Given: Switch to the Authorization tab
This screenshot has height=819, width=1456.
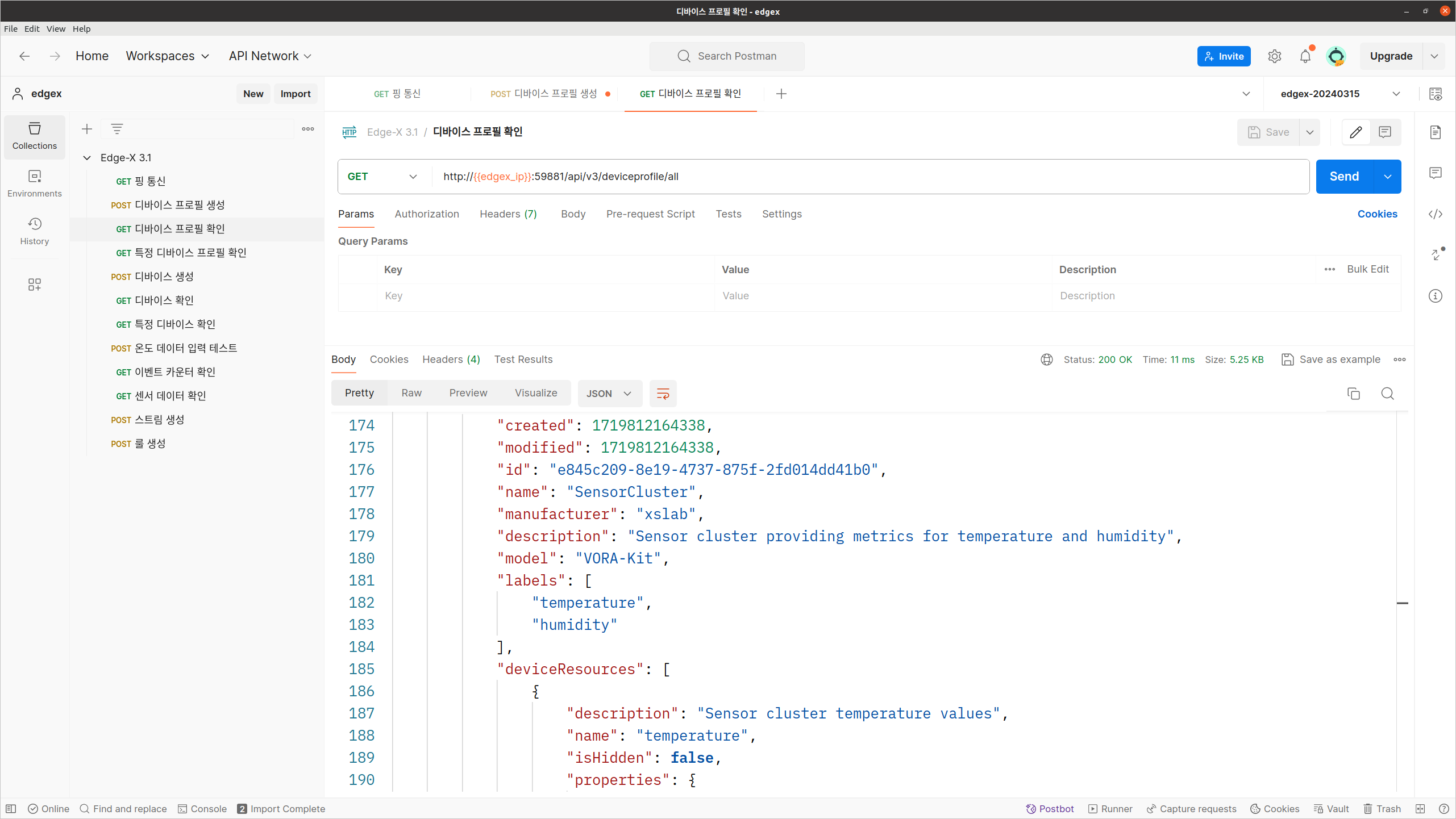Looking at the screenshot, I should click(x=427, y=214).
